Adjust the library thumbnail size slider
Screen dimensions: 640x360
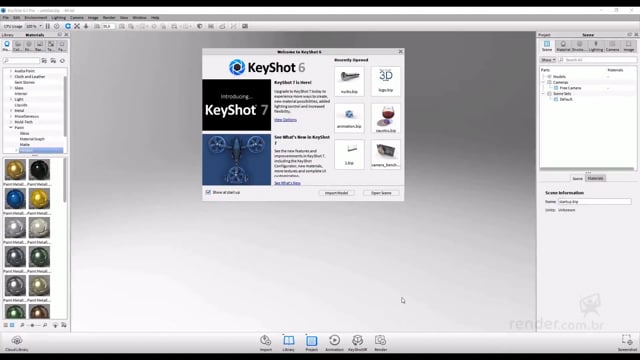33,325
